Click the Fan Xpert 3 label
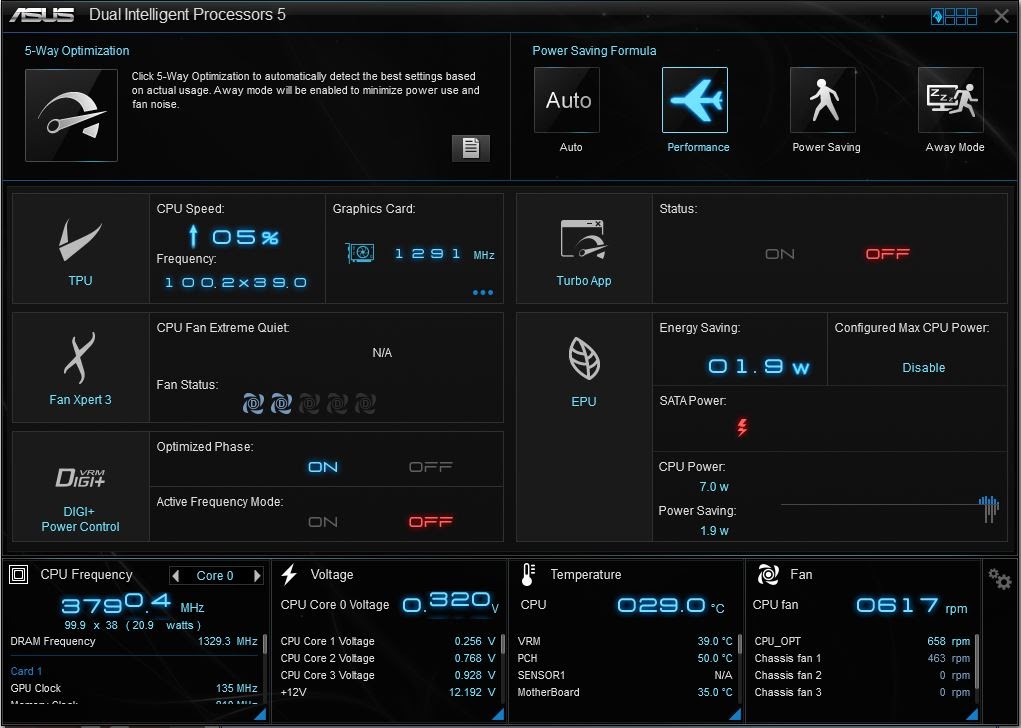The image size is (1021, 728). click(x=80, y=400)
